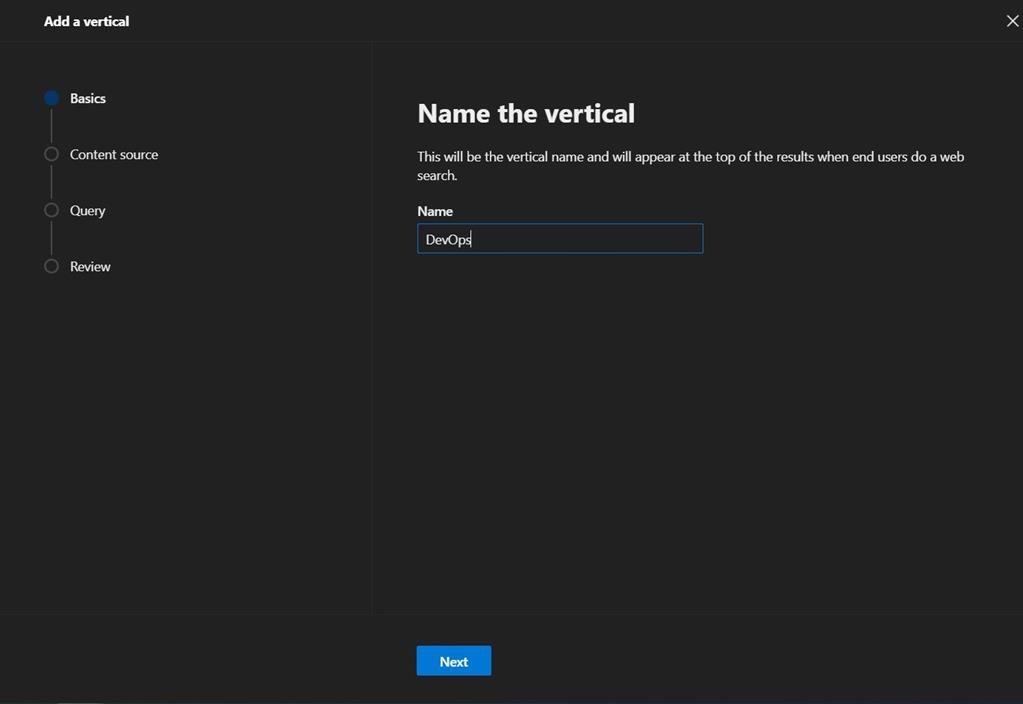This screenshot has height=704, width=1023.
Task: Select the Content source wizard step
Action: point(113,154)
